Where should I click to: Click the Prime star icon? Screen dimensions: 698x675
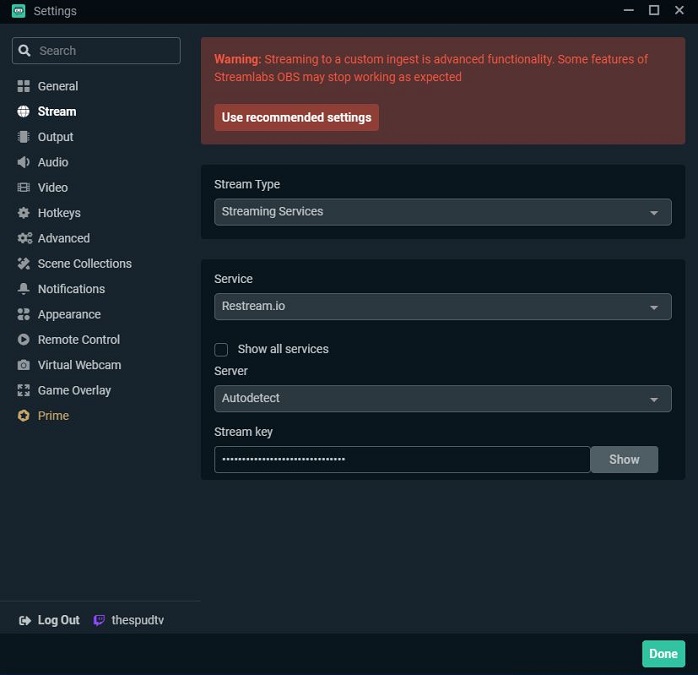pyautogui.click(x=24, y=416)
